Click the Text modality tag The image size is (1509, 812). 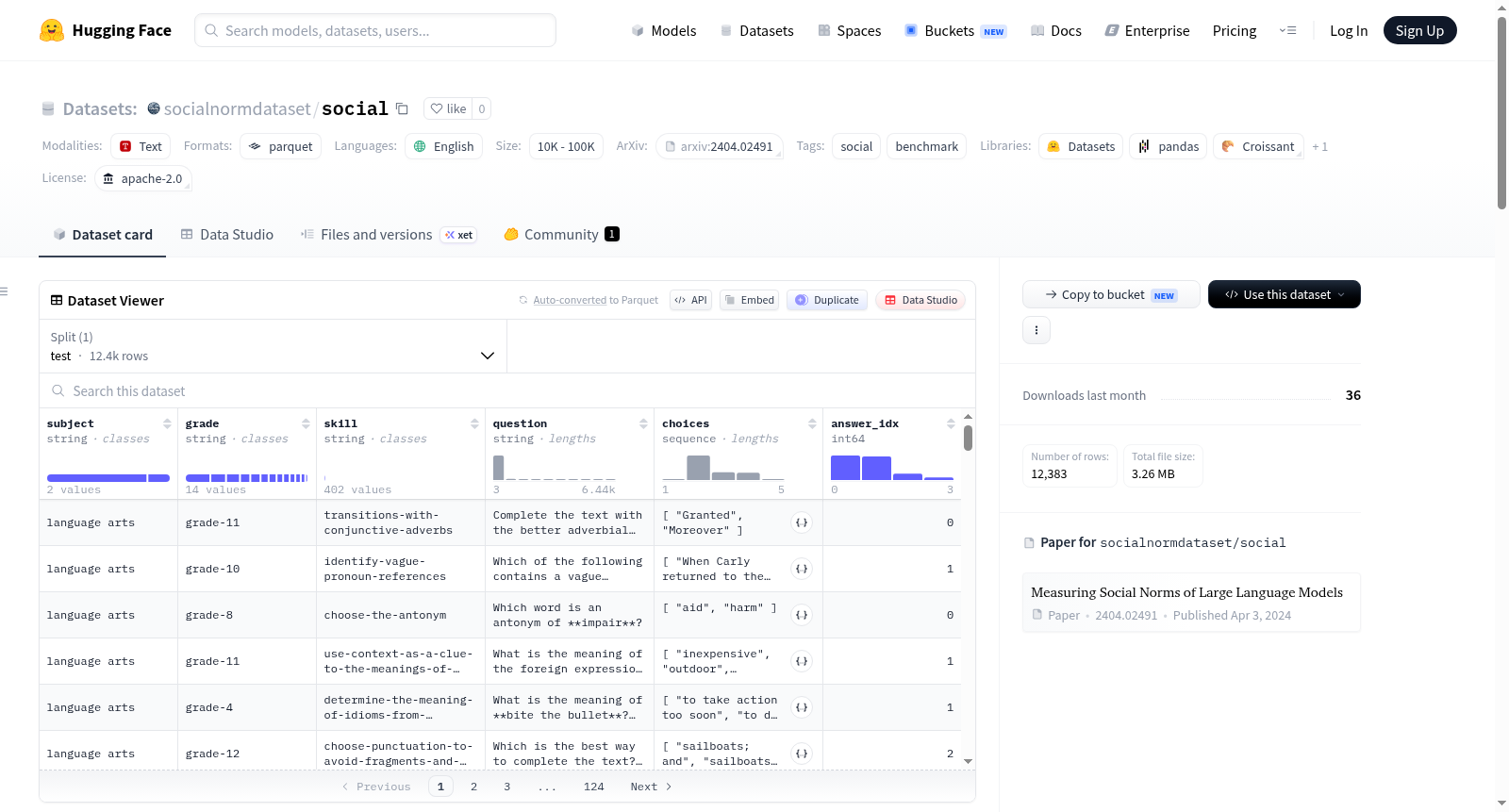pos(141,146)
